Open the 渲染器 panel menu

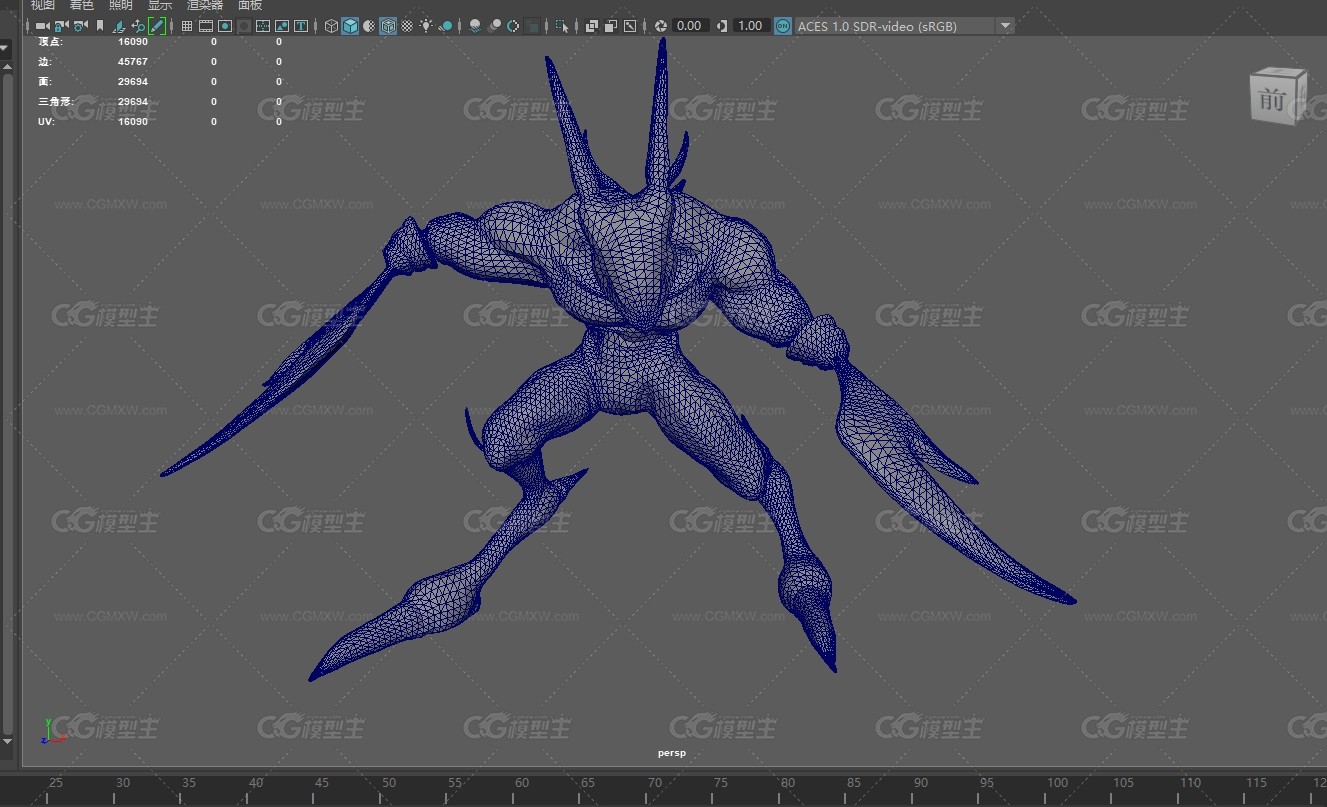pos(205,5)
